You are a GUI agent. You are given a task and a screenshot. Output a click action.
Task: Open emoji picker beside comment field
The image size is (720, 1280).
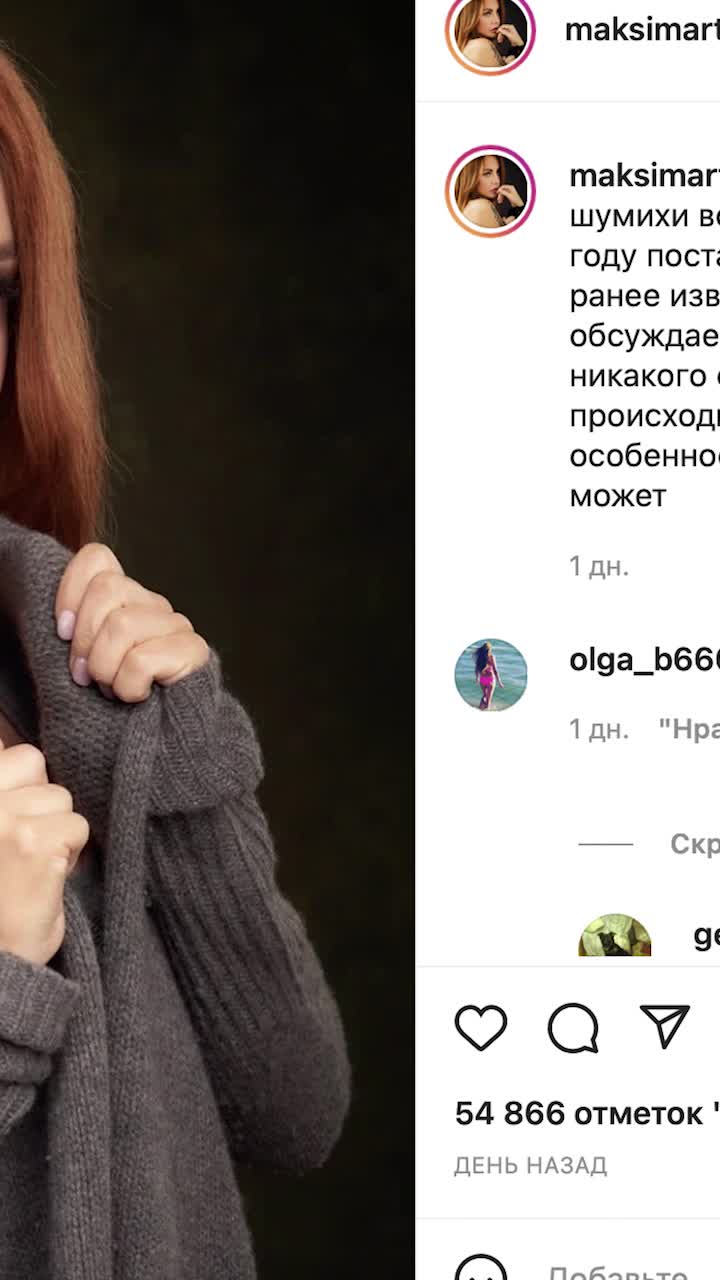click(x=481, y=1268)
